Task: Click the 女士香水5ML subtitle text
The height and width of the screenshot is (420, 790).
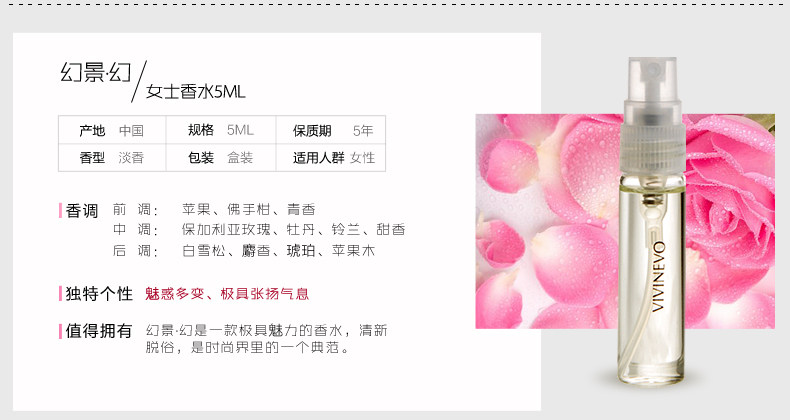Action: pos(195,91)
